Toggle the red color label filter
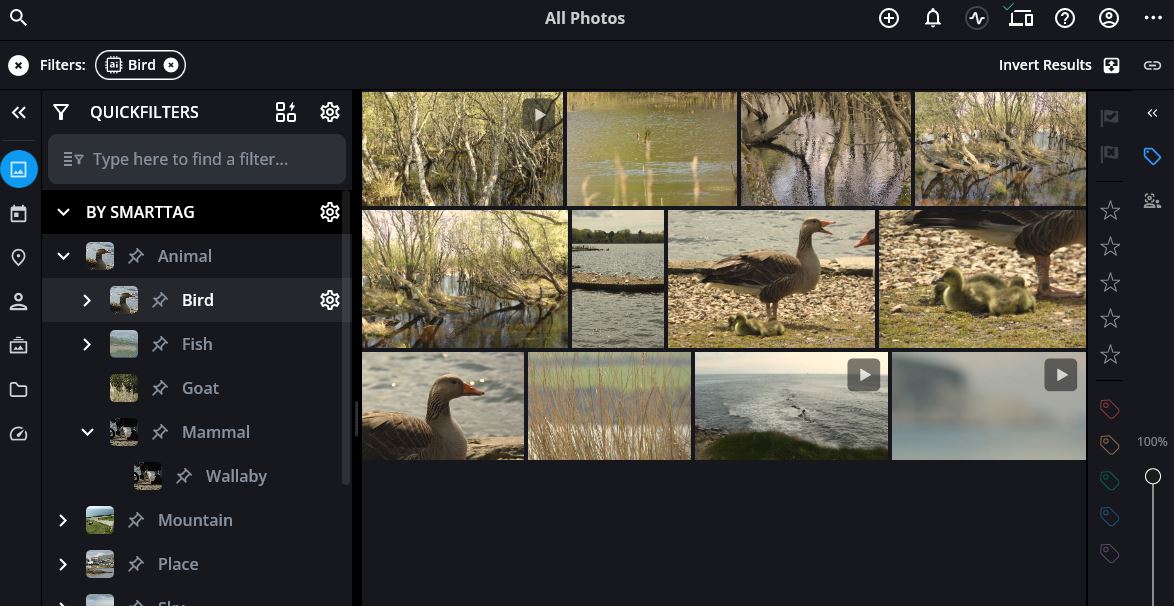 pyautogui.click(x=1109, y=408)
